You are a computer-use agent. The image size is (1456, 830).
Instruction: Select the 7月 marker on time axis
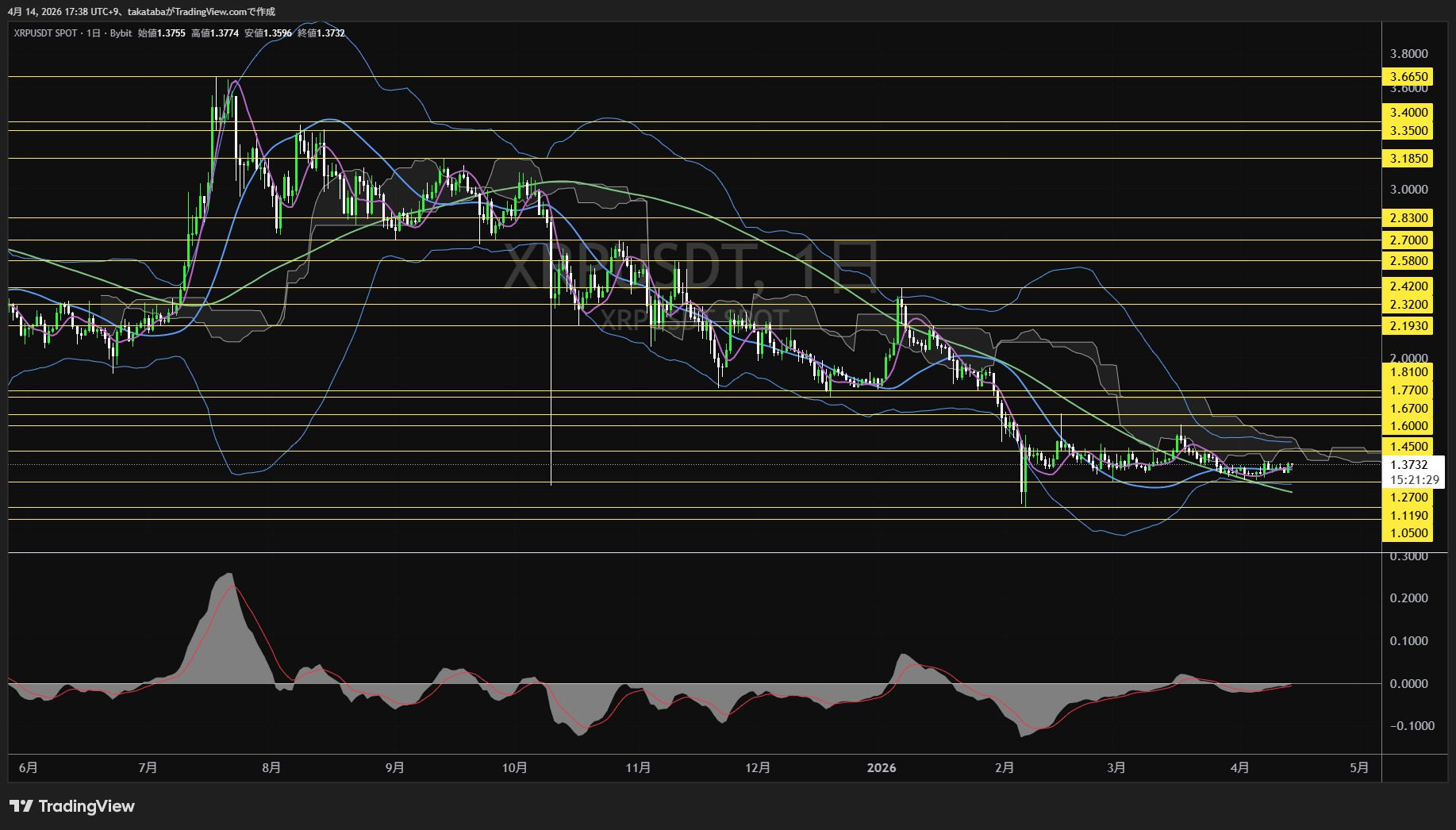[148, 767]
